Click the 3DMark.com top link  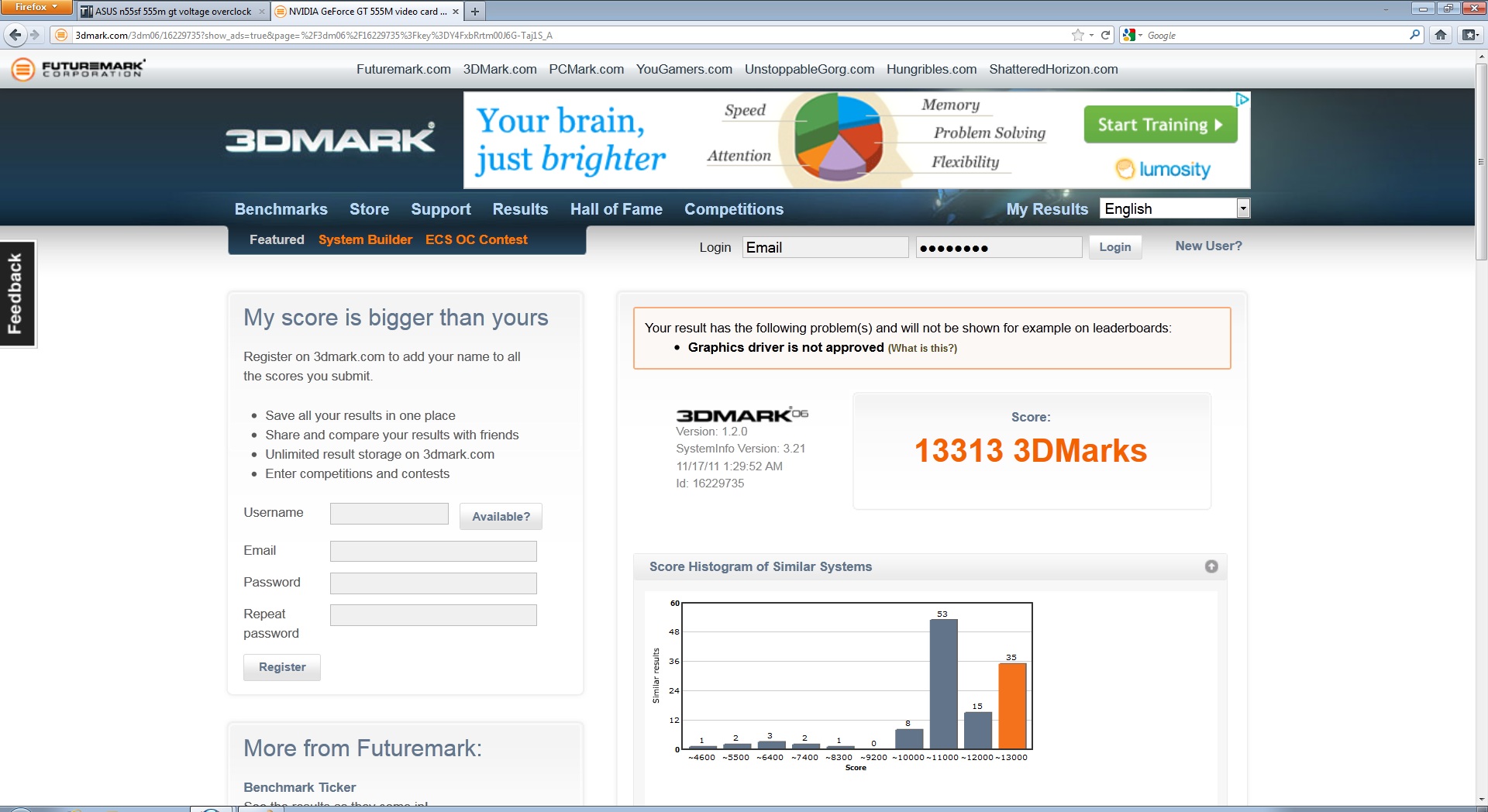coord(500,69)
